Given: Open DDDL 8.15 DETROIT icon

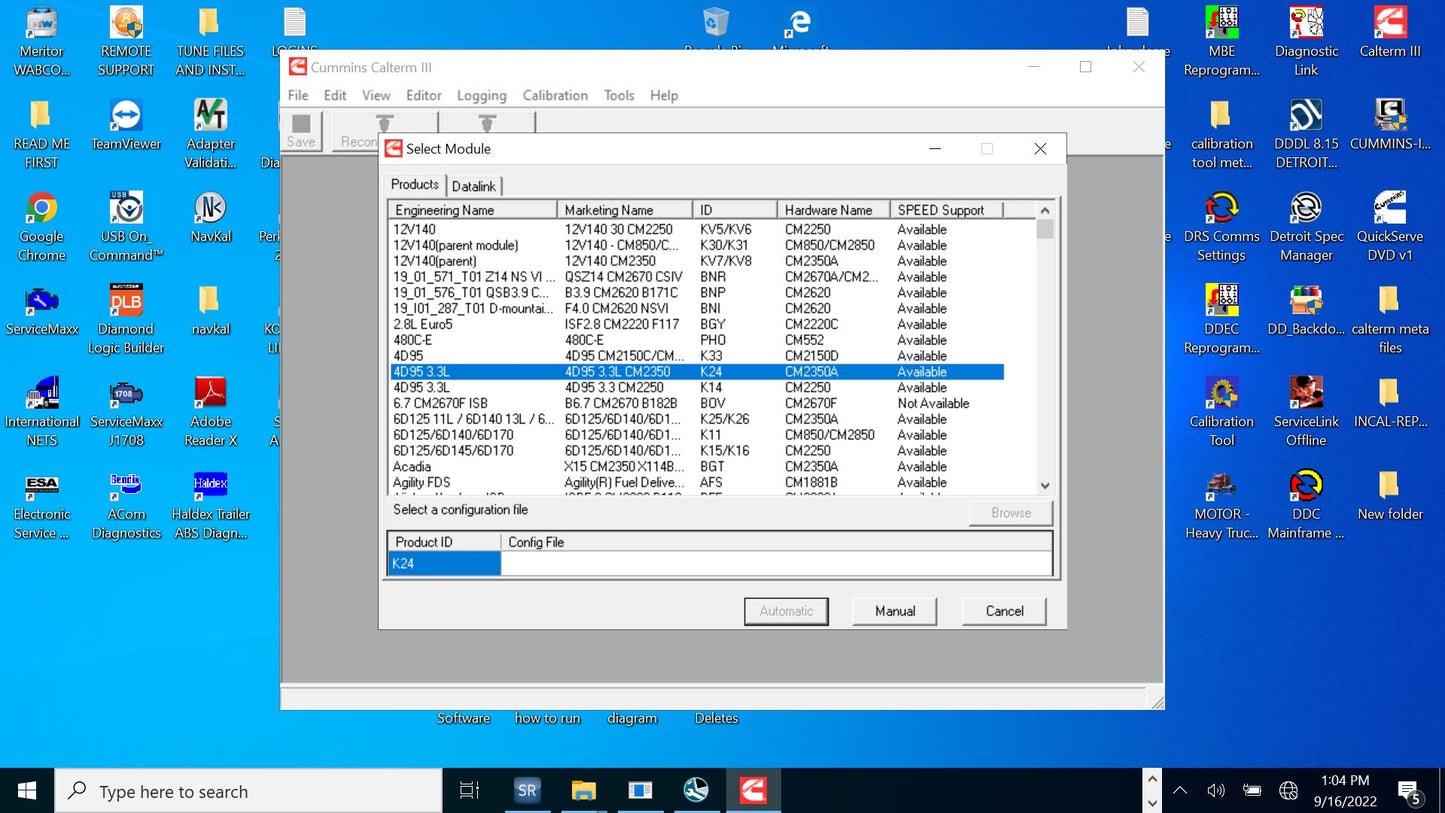Looking at the screenshot, I should [x=1306, y=134].
